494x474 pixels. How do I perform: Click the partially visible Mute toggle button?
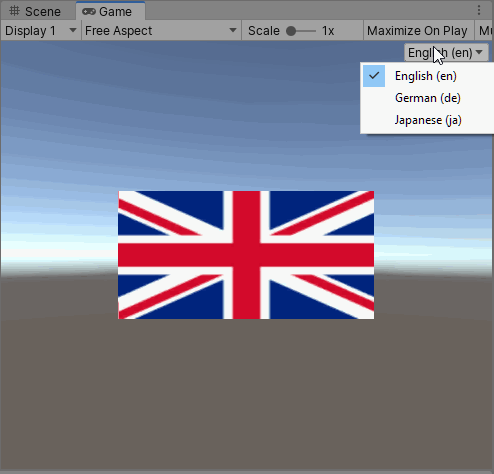(x=484, y=31)
